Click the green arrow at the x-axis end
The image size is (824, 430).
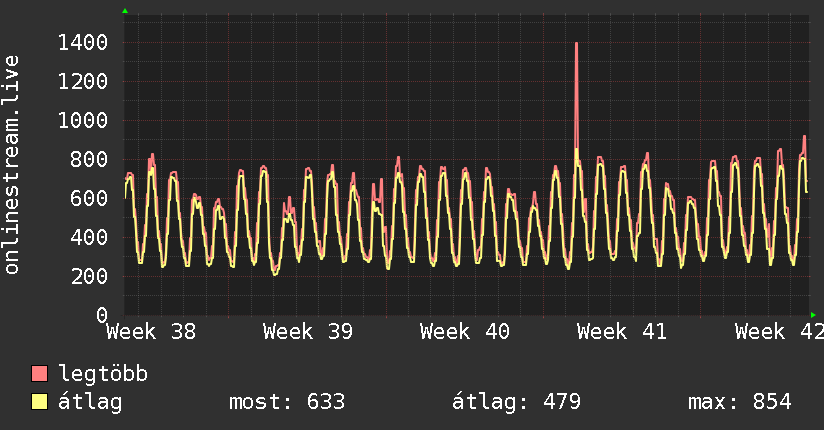813,315
